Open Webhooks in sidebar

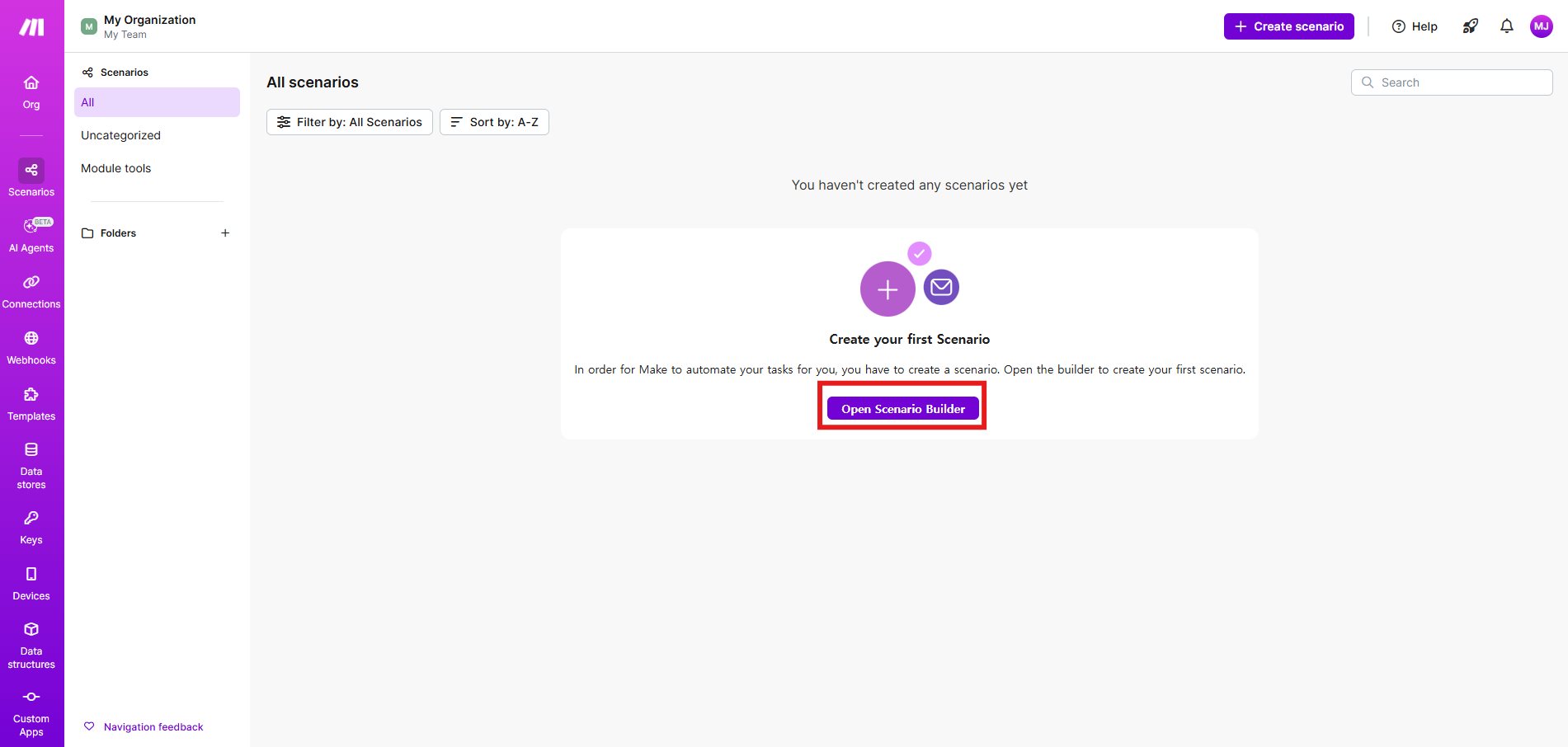point(31,346)
